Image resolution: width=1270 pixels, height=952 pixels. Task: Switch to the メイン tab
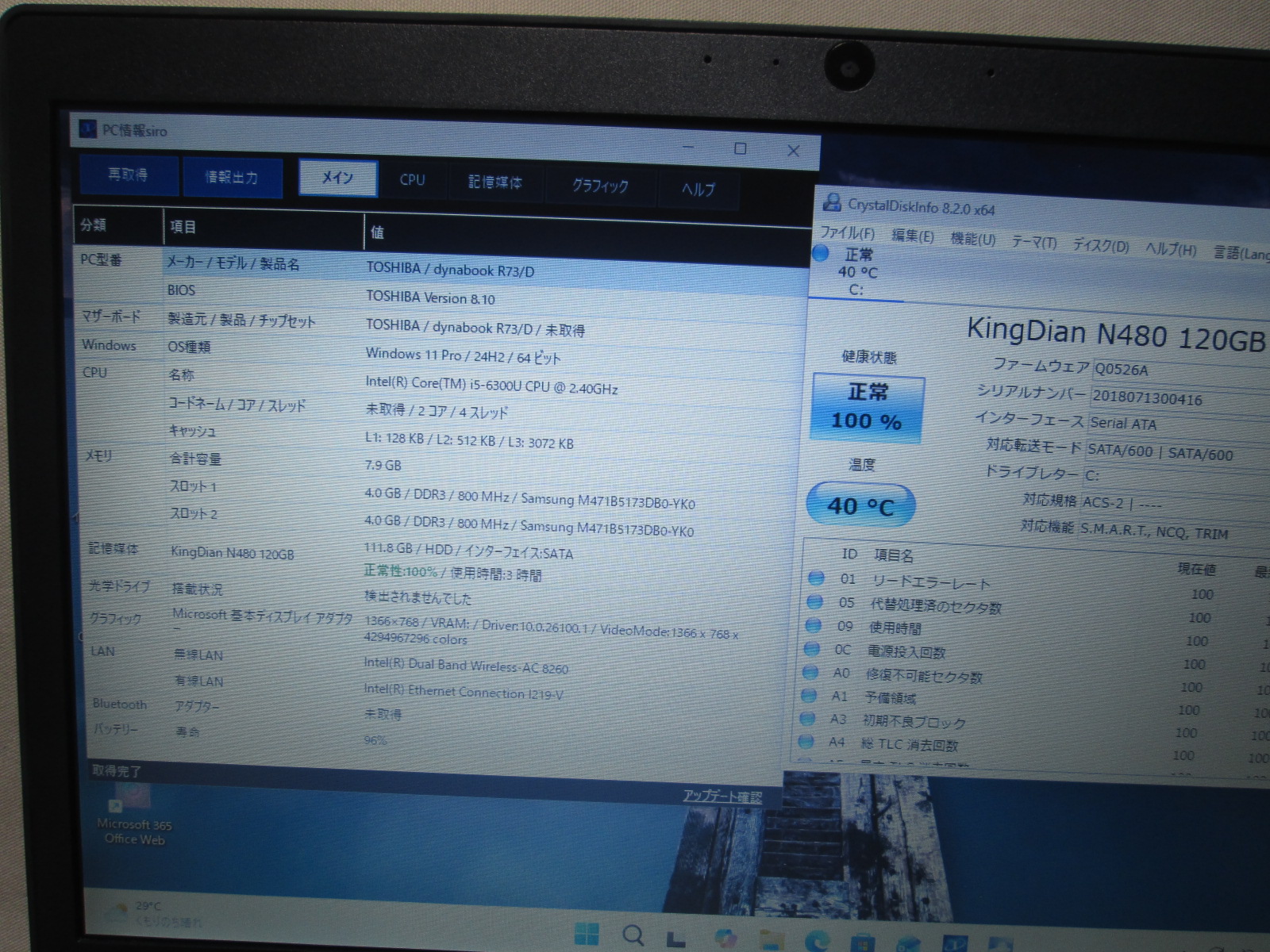338,177
